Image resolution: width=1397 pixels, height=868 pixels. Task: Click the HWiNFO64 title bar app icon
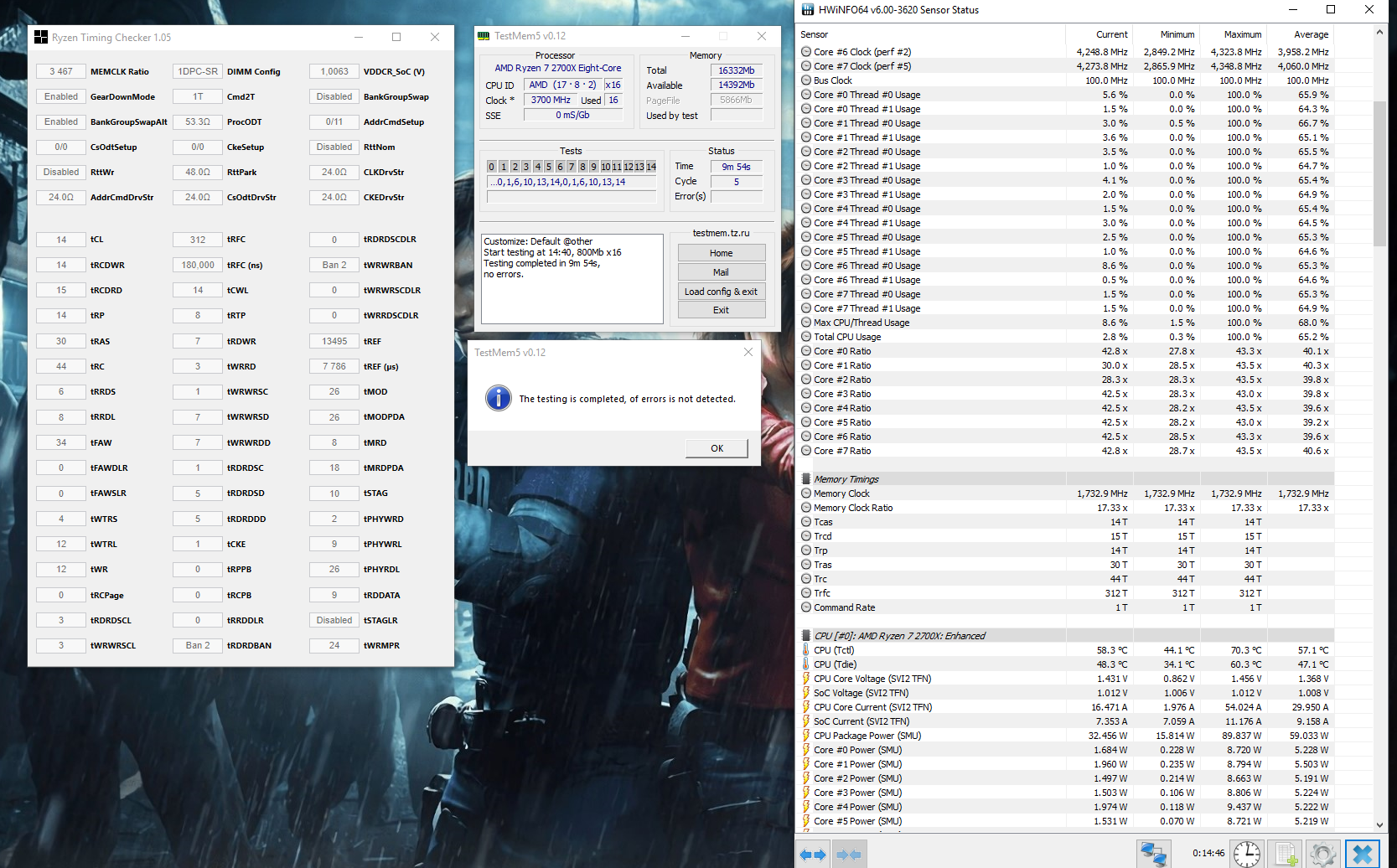tap(808, 10)
